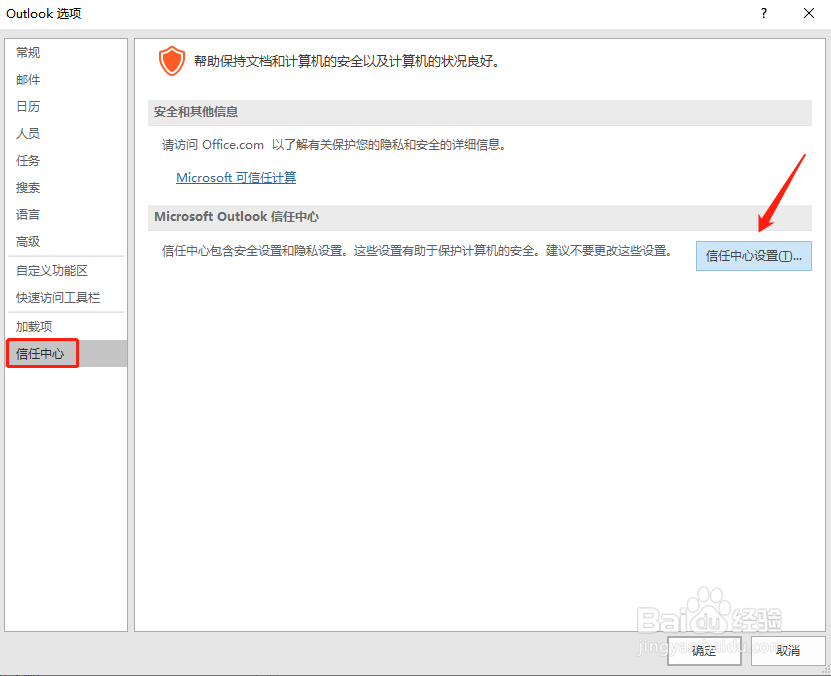
Task: Go to 快速访问工具栏 settings
Action: [x=66, y=298]
